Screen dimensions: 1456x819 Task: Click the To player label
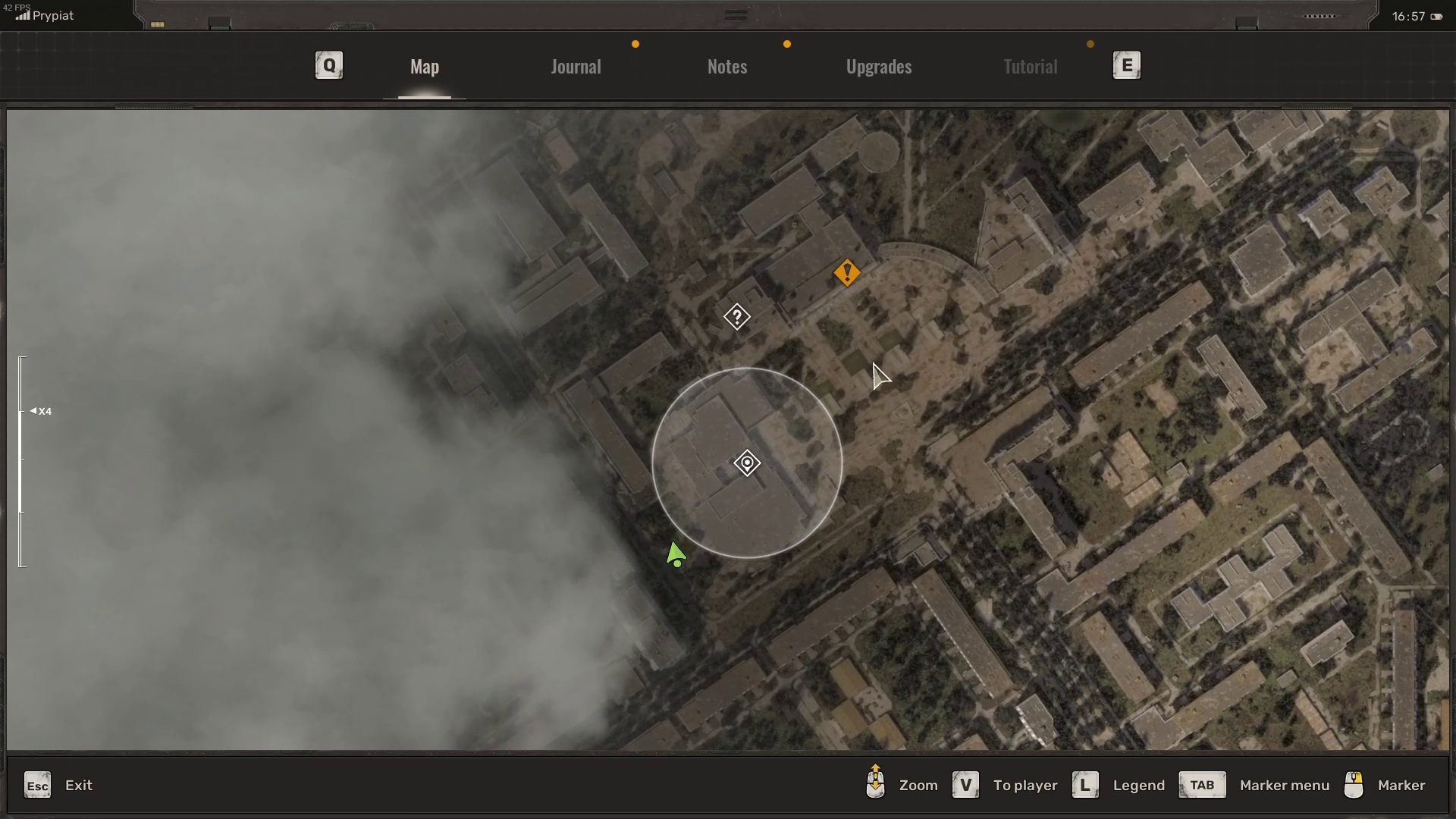click(1025, 786)
